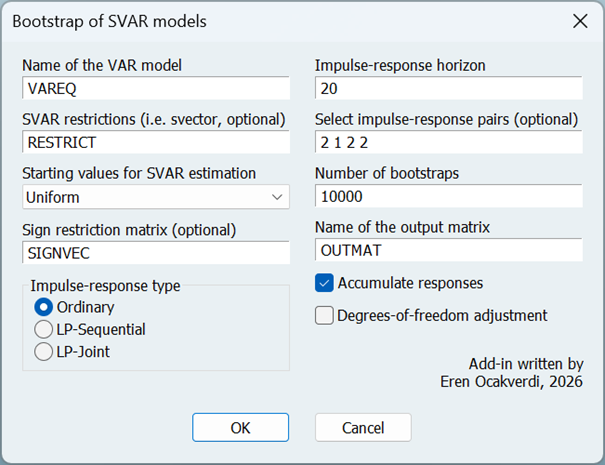Click the Number of bootstraps field

447,197
